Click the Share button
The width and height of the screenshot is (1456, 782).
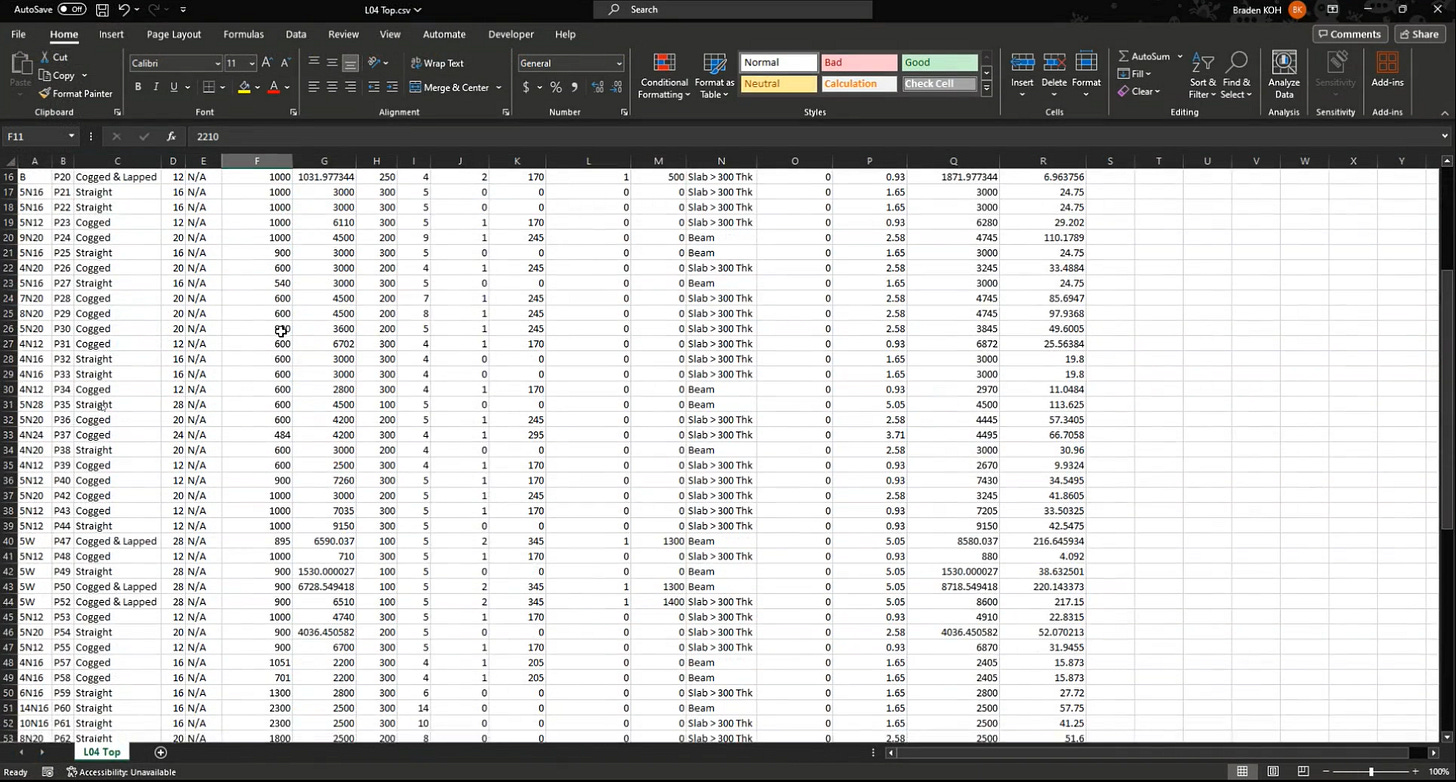tap(1418, 34)
